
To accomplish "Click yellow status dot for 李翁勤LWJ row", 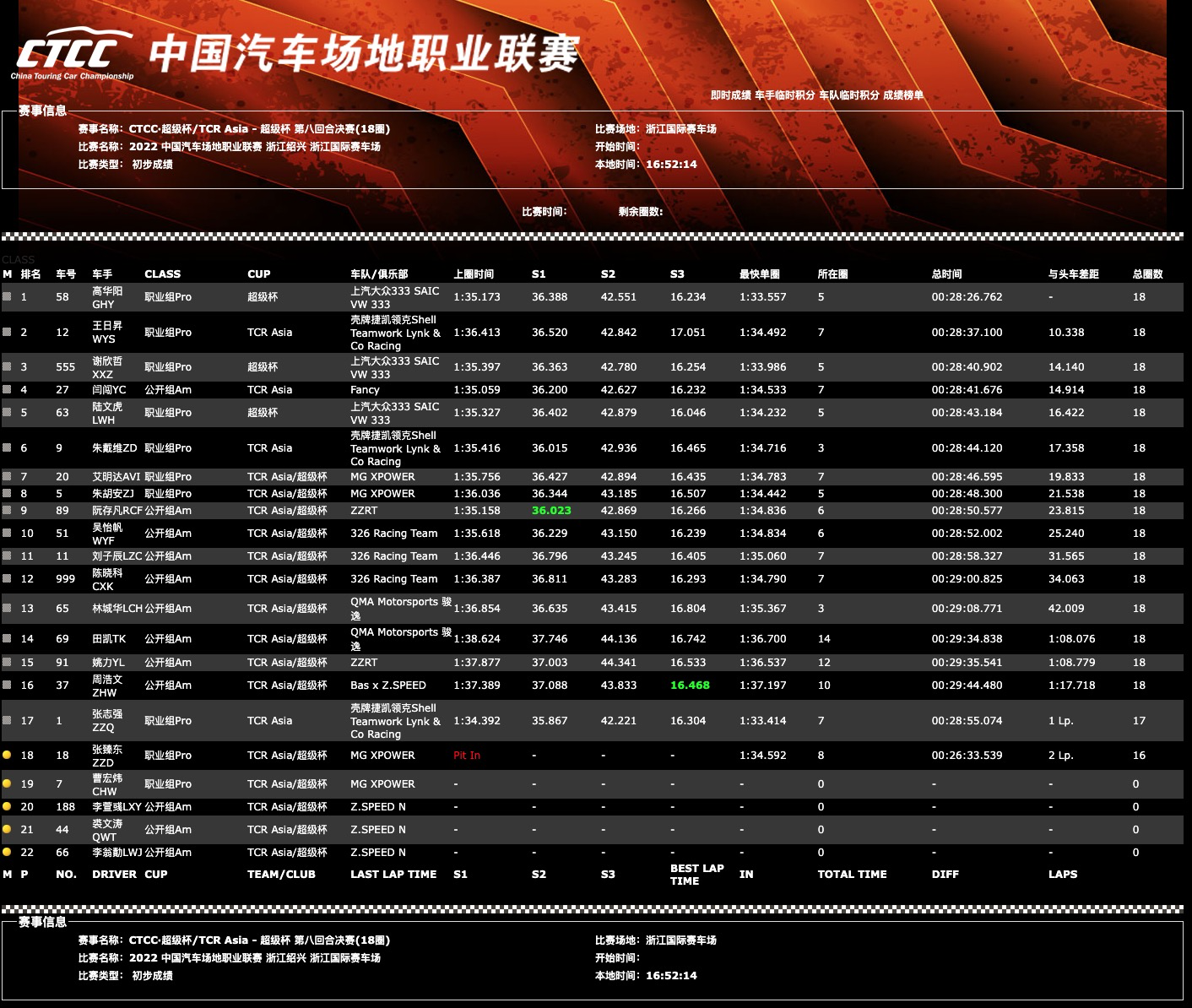I will click(7, 853).
